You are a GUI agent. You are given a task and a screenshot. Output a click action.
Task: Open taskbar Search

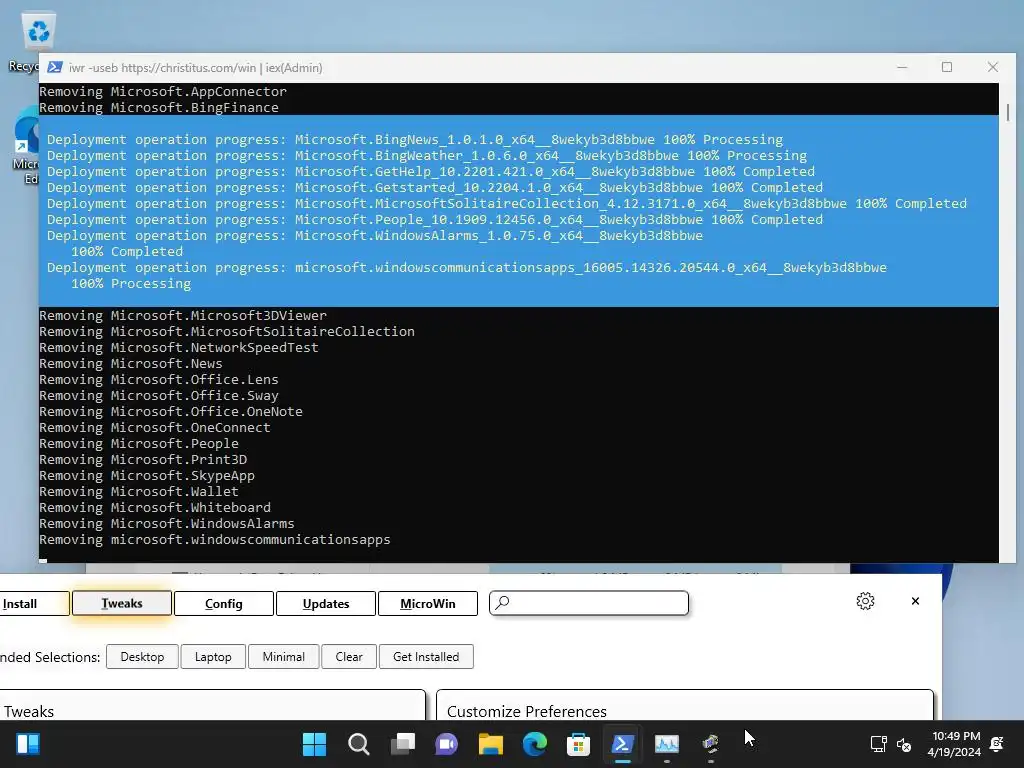359,744
